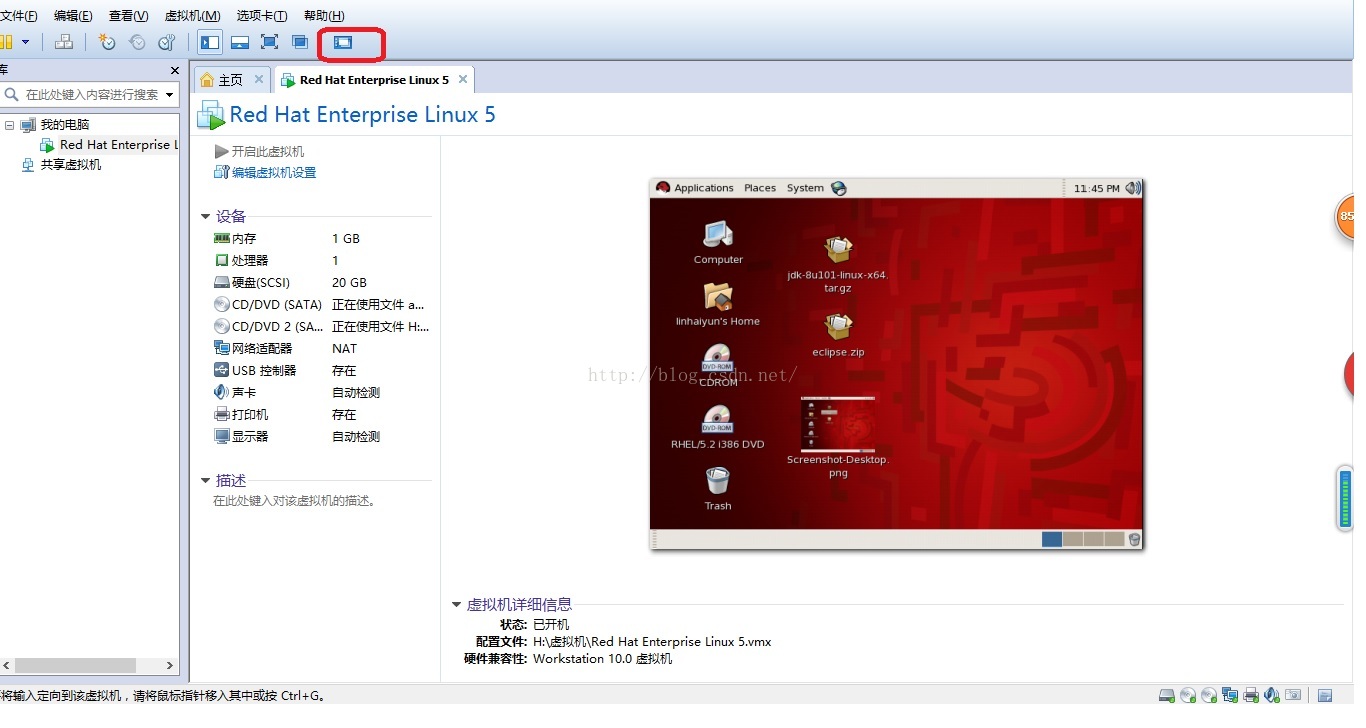Revert the virtual machine to previous snapshot
Screen dimensions: 1366x728
click(137, 42)
